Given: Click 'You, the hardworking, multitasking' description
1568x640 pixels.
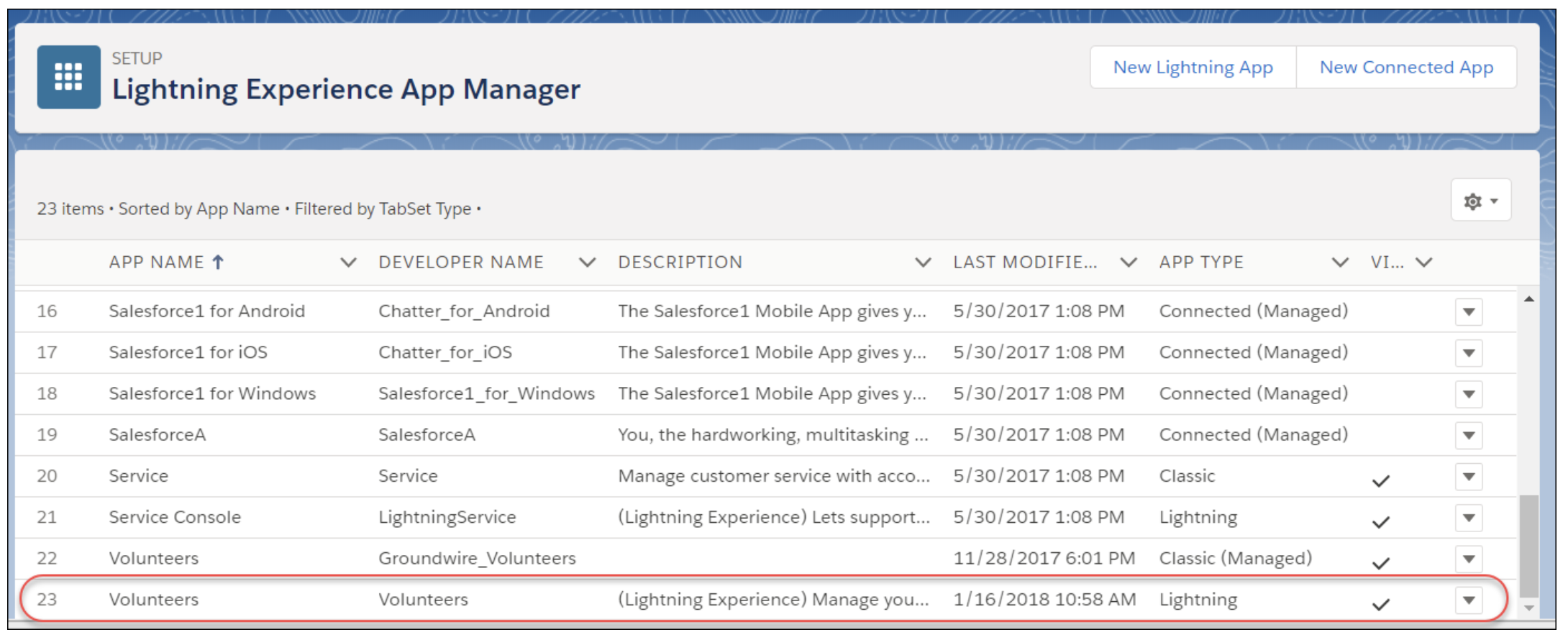Looking at the screenshot, I should [773, 435].
